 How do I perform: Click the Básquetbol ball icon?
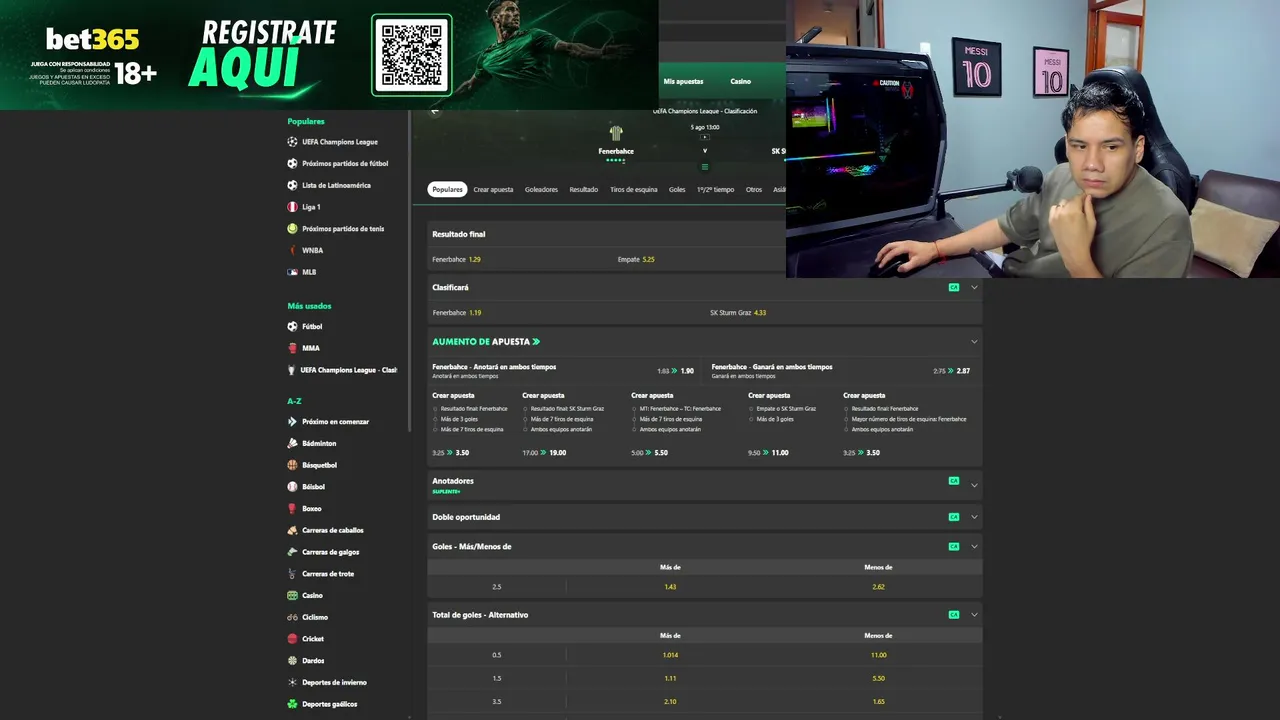(x=292, y=465)
